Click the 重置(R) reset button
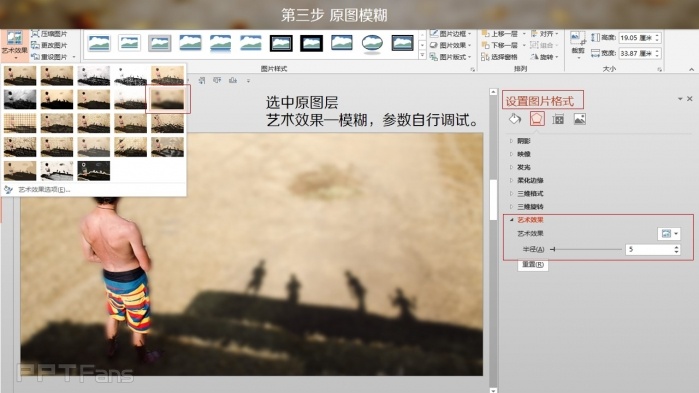This screenshot has width=699, height=393. (x=533, y=265)
